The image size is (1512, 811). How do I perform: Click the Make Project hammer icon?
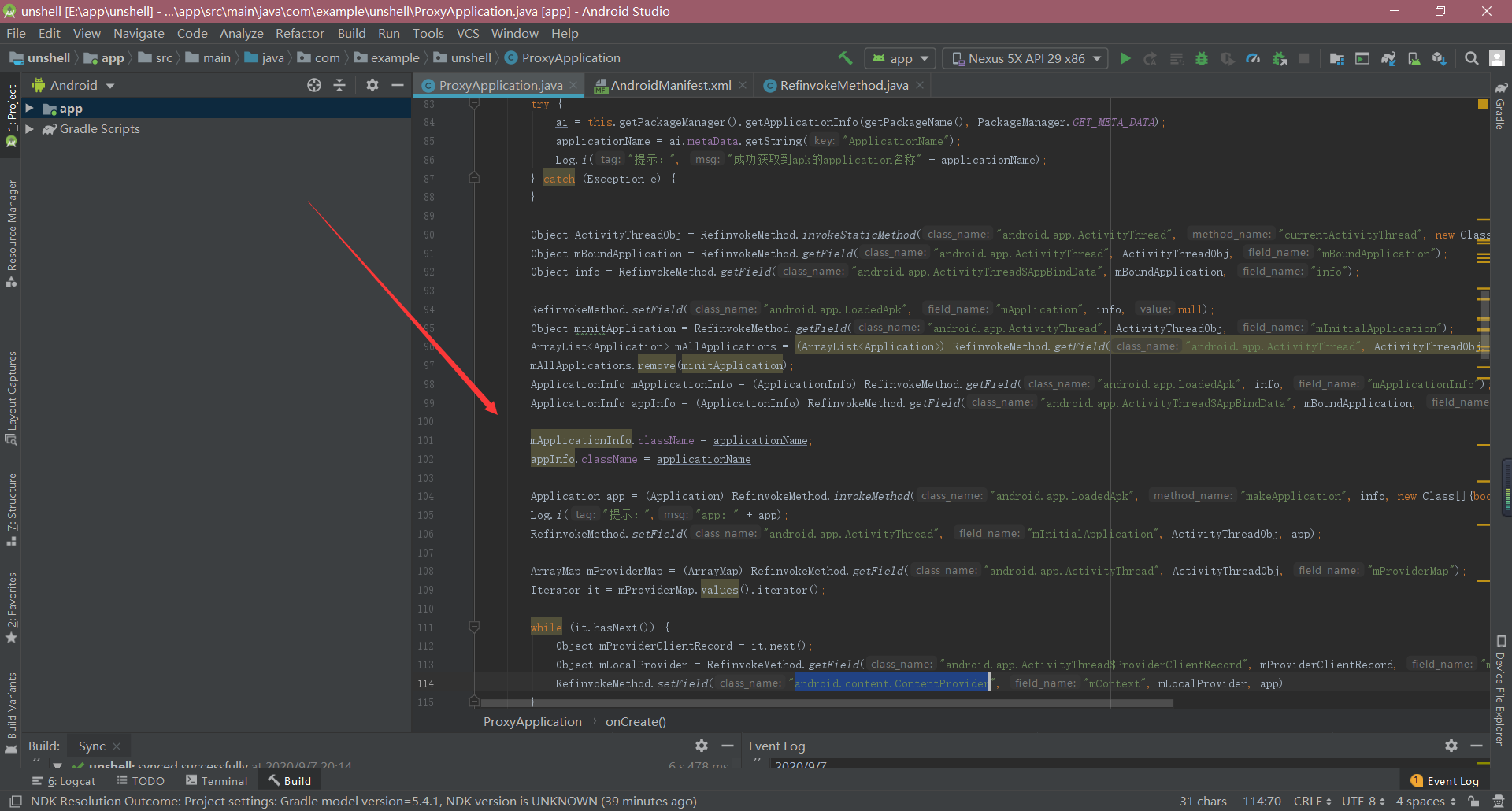tap(845, 58)
